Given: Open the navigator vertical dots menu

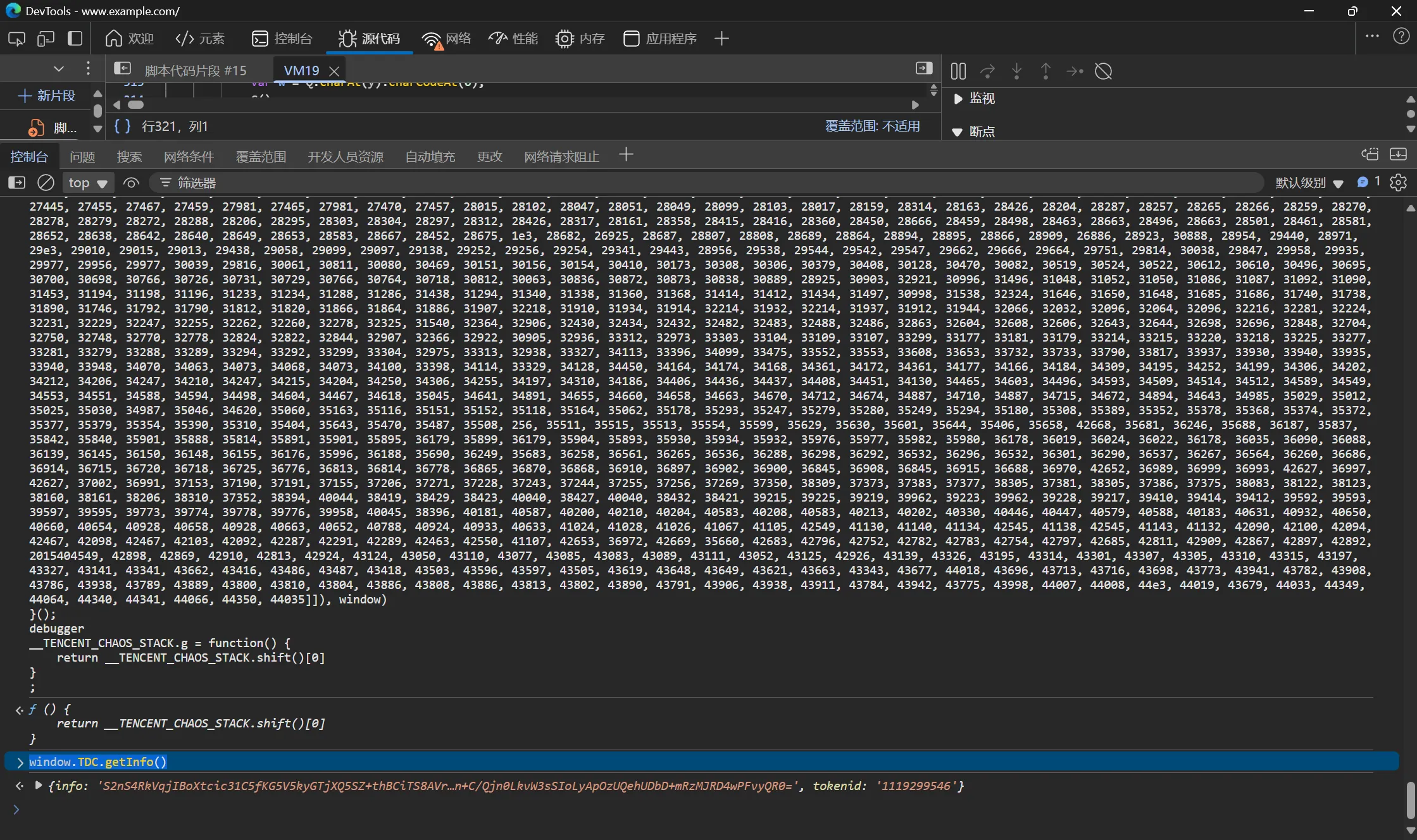Looking at the screenshot, I should tap(88, 68).
